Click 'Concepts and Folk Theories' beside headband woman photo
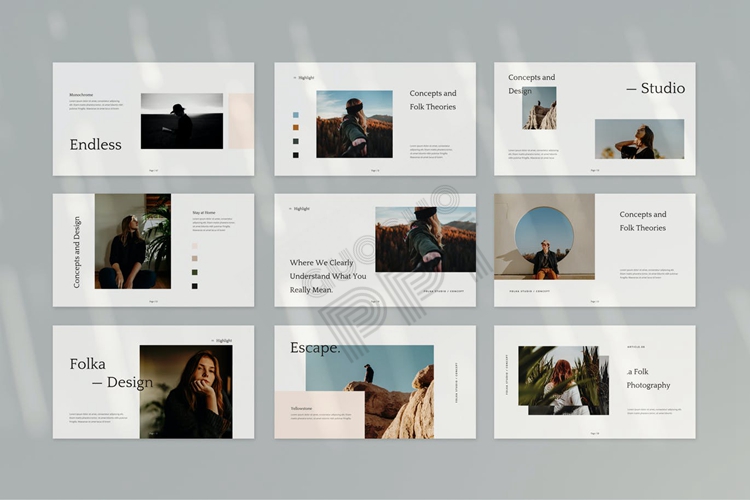750x500 pixels. point(433,100)
